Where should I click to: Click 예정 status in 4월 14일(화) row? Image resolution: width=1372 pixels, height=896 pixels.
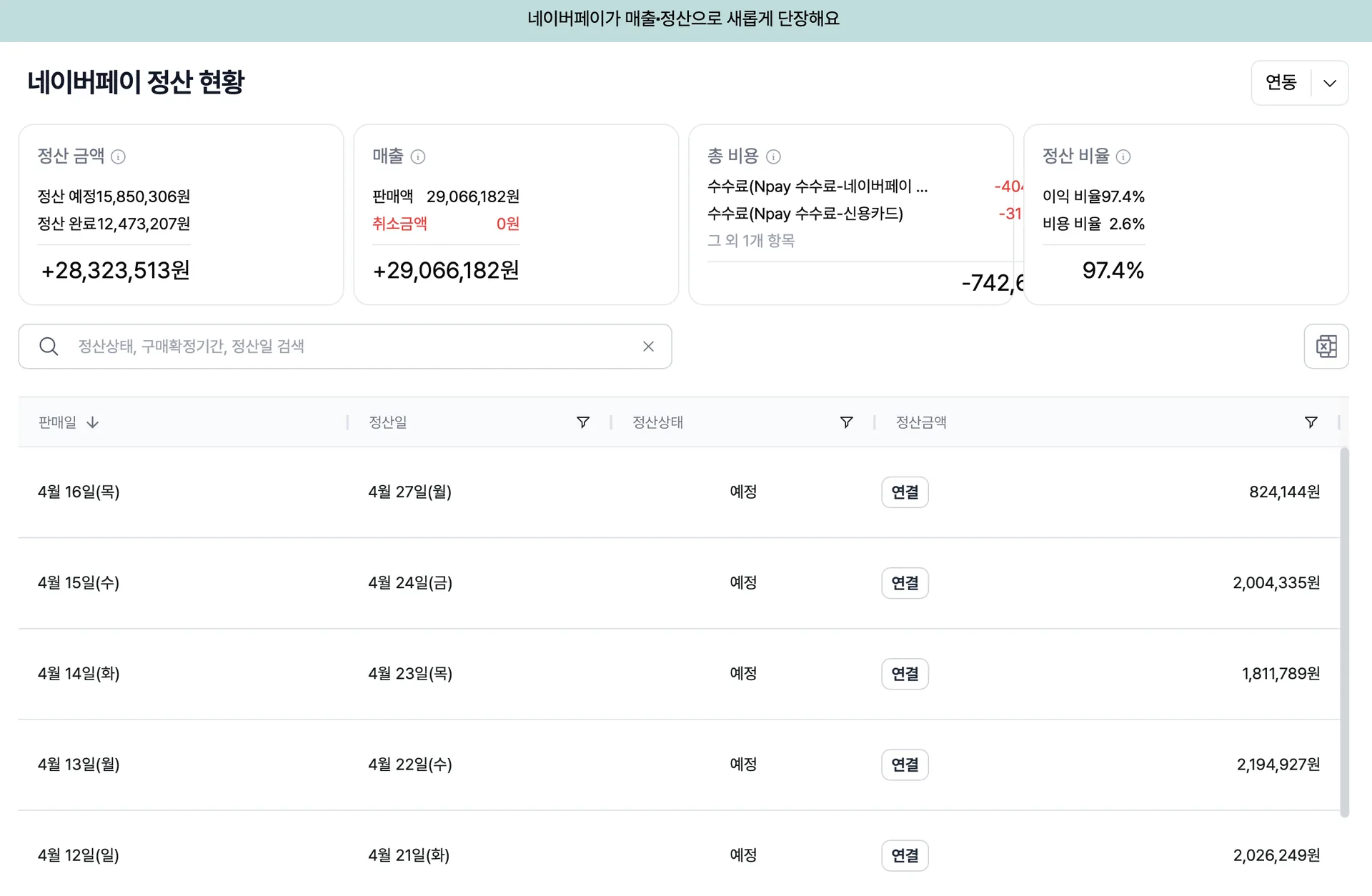point(743,673)
